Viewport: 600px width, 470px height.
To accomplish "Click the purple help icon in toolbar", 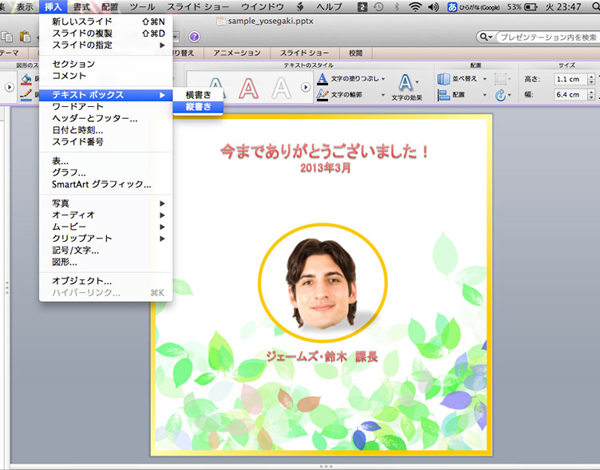I will point(195,37).
